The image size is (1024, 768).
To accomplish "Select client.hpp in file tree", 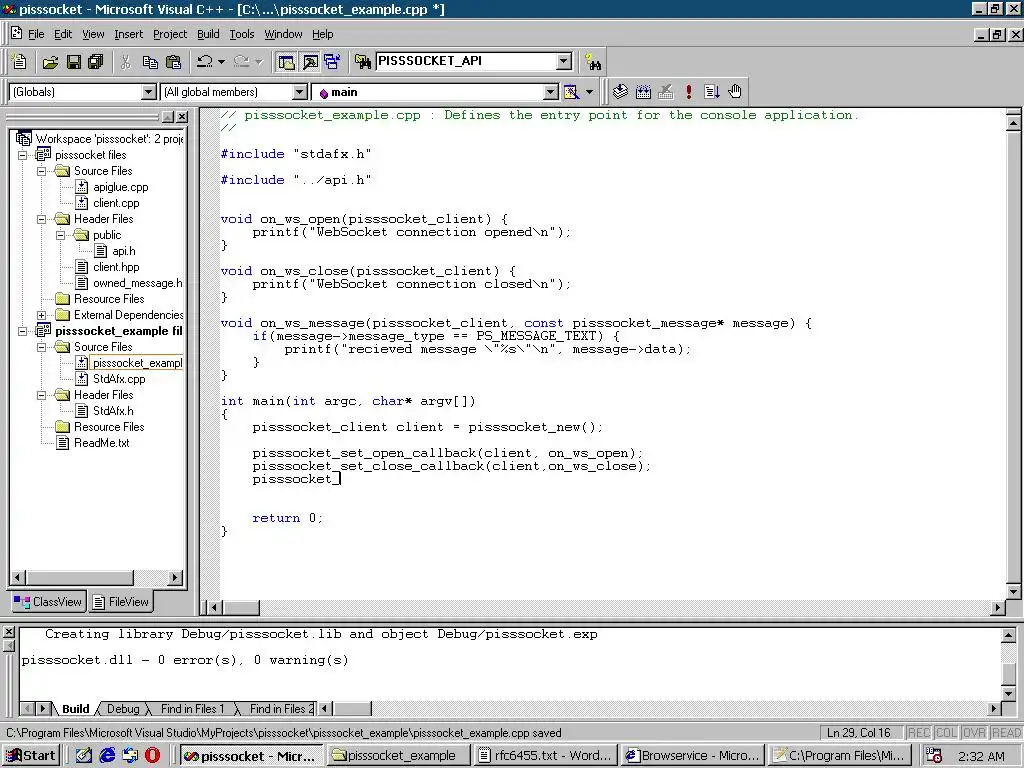I will click(116, 267).
